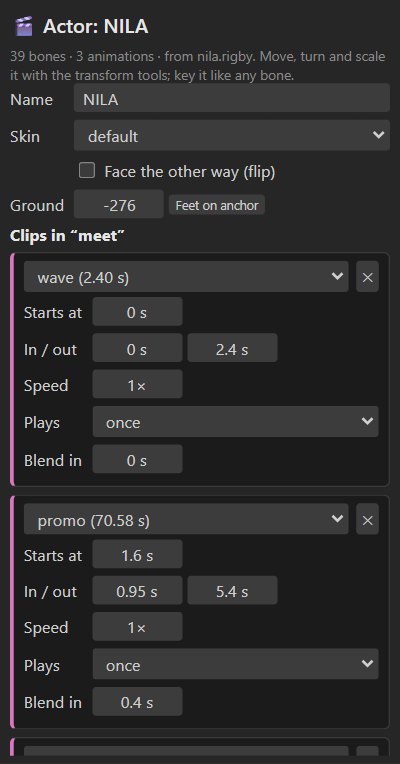The width and height of the screenshot is (400, 764).
Task: Edit wave clip Blend in field
Action: pos(137,459)
